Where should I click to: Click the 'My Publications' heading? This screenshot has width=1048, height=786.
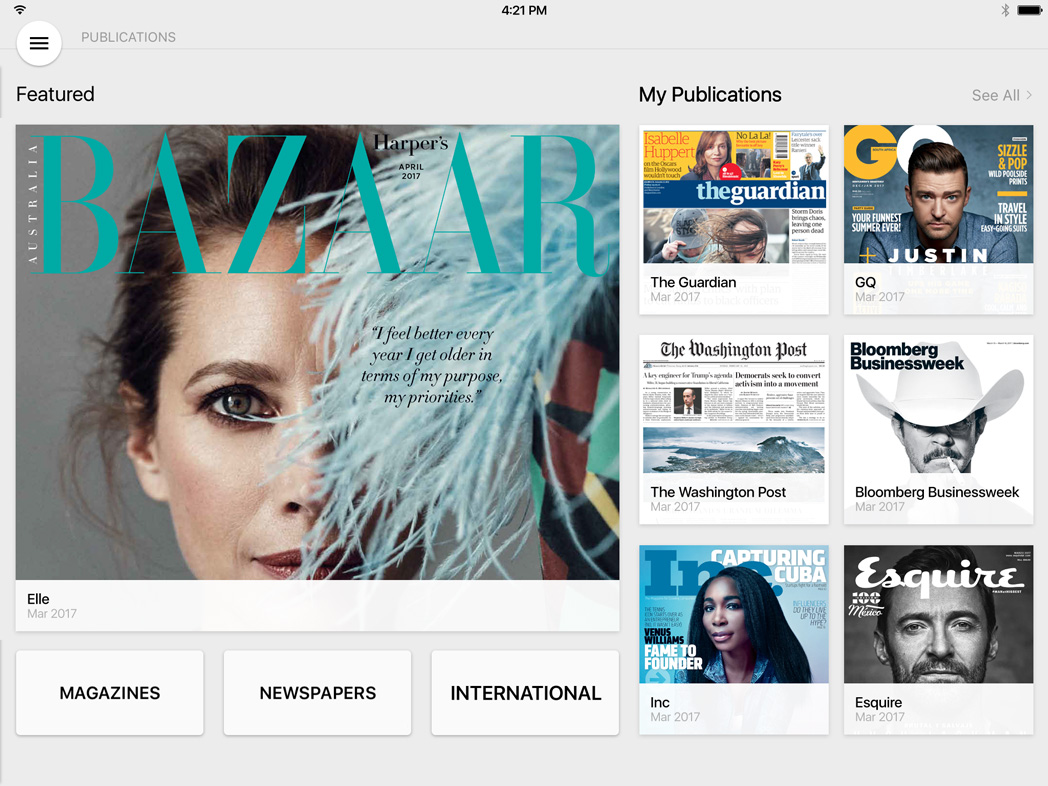point(710,95)
